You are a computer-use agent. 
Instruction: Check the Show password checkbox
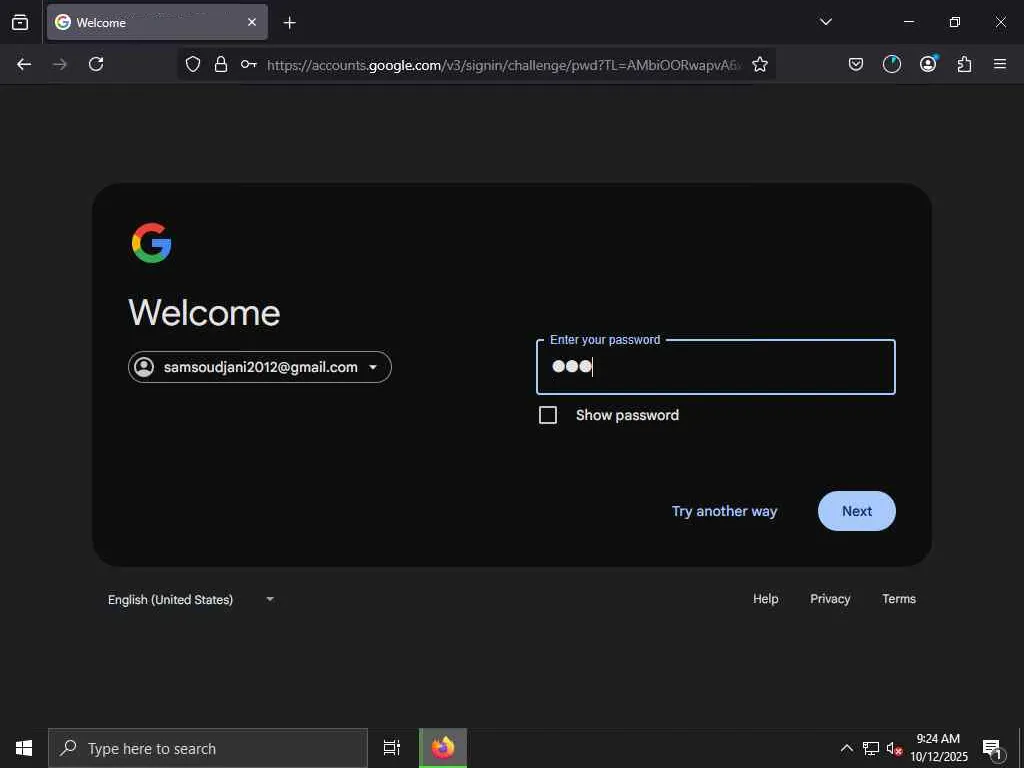pyautogui.click(x=548, y=415)
